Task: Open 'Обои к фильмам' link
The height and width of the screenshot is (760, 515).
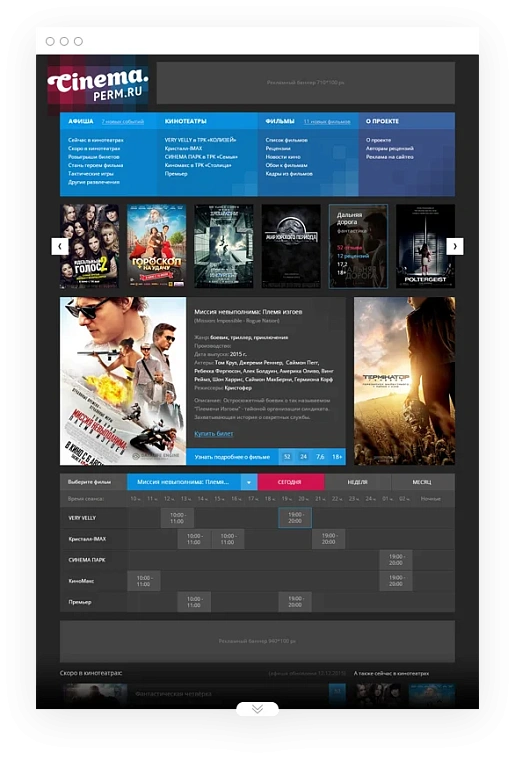Action: pyautogui.click(x=286, y=165)
